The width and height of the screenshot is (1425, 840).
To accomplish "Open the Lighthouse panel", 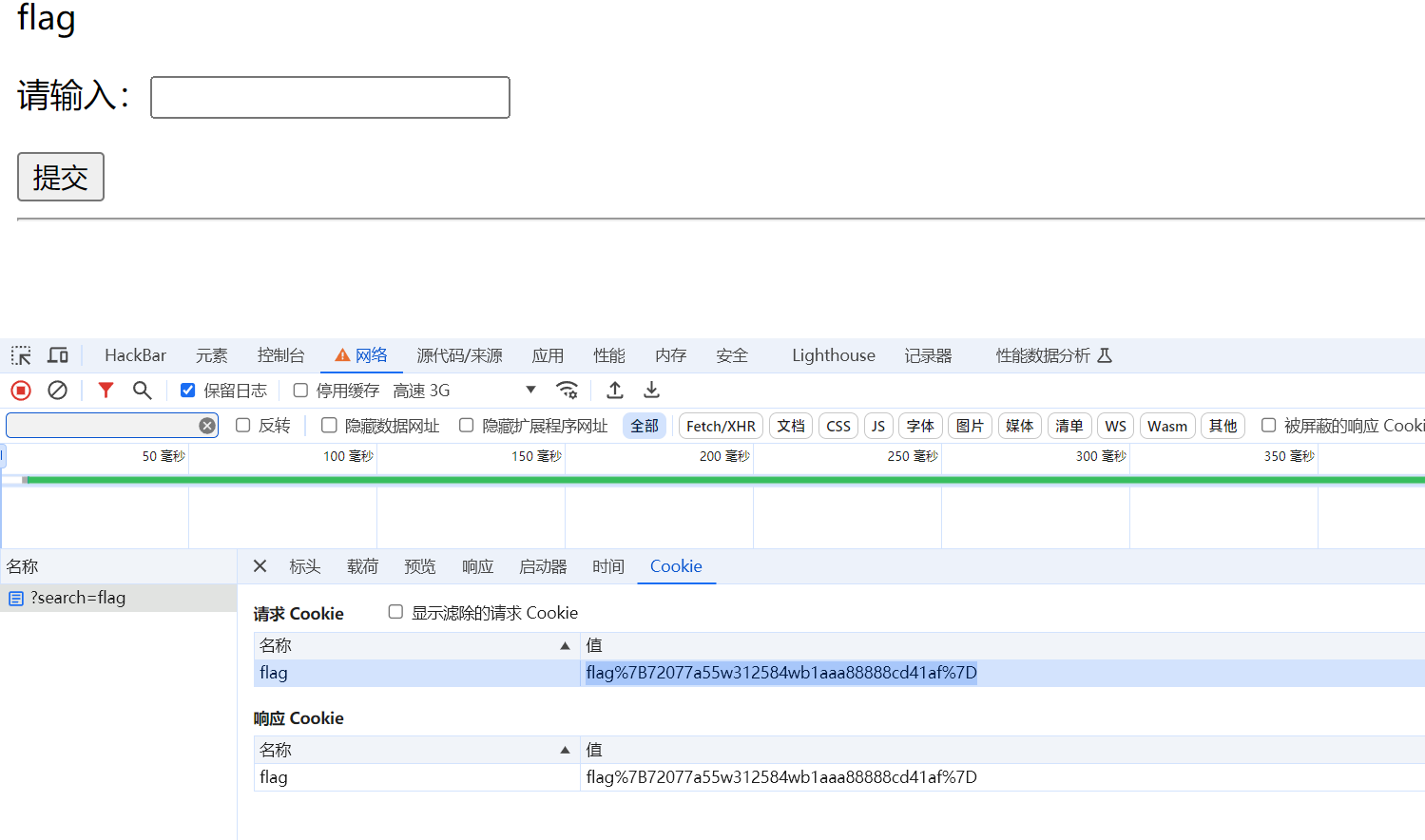I will click(x=833, y=354).
